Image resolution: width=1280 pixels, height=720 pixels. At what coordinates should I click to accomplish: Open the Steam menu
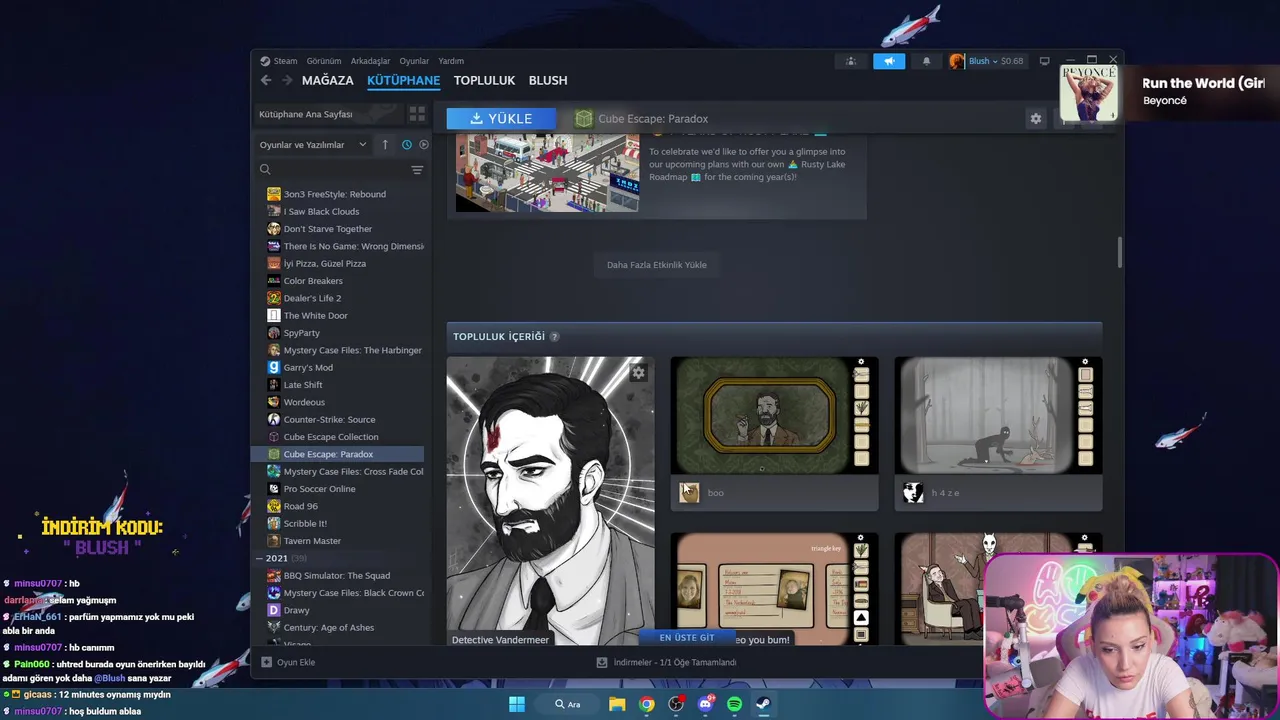pyautogui.click(x=285, y=61)
